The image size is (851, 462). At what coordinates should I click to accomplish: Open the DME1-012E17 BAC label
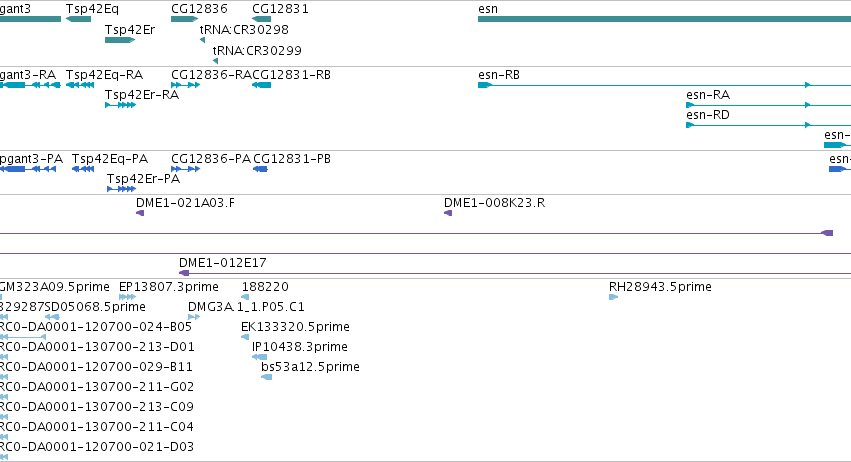tap(223, 263)
